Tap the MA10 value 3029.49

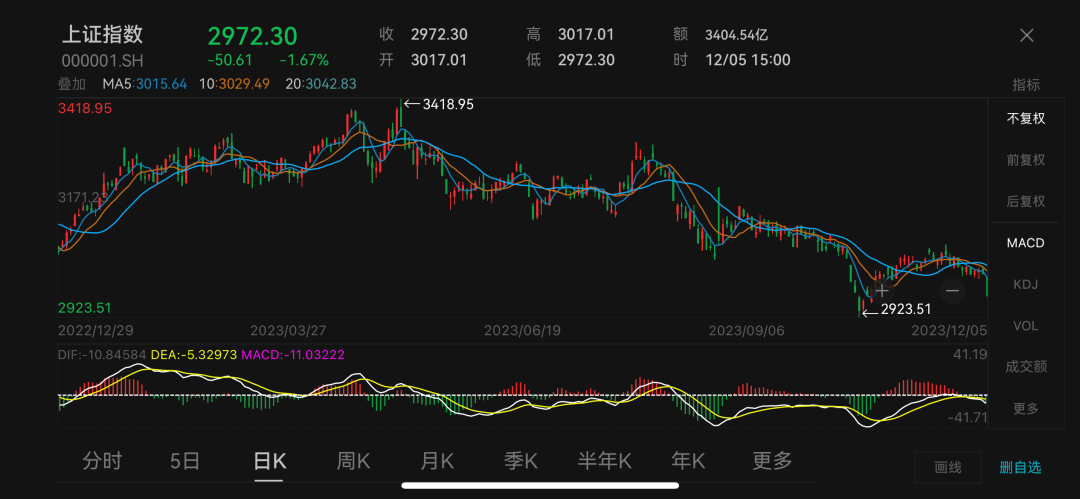(x=245, y=84)
